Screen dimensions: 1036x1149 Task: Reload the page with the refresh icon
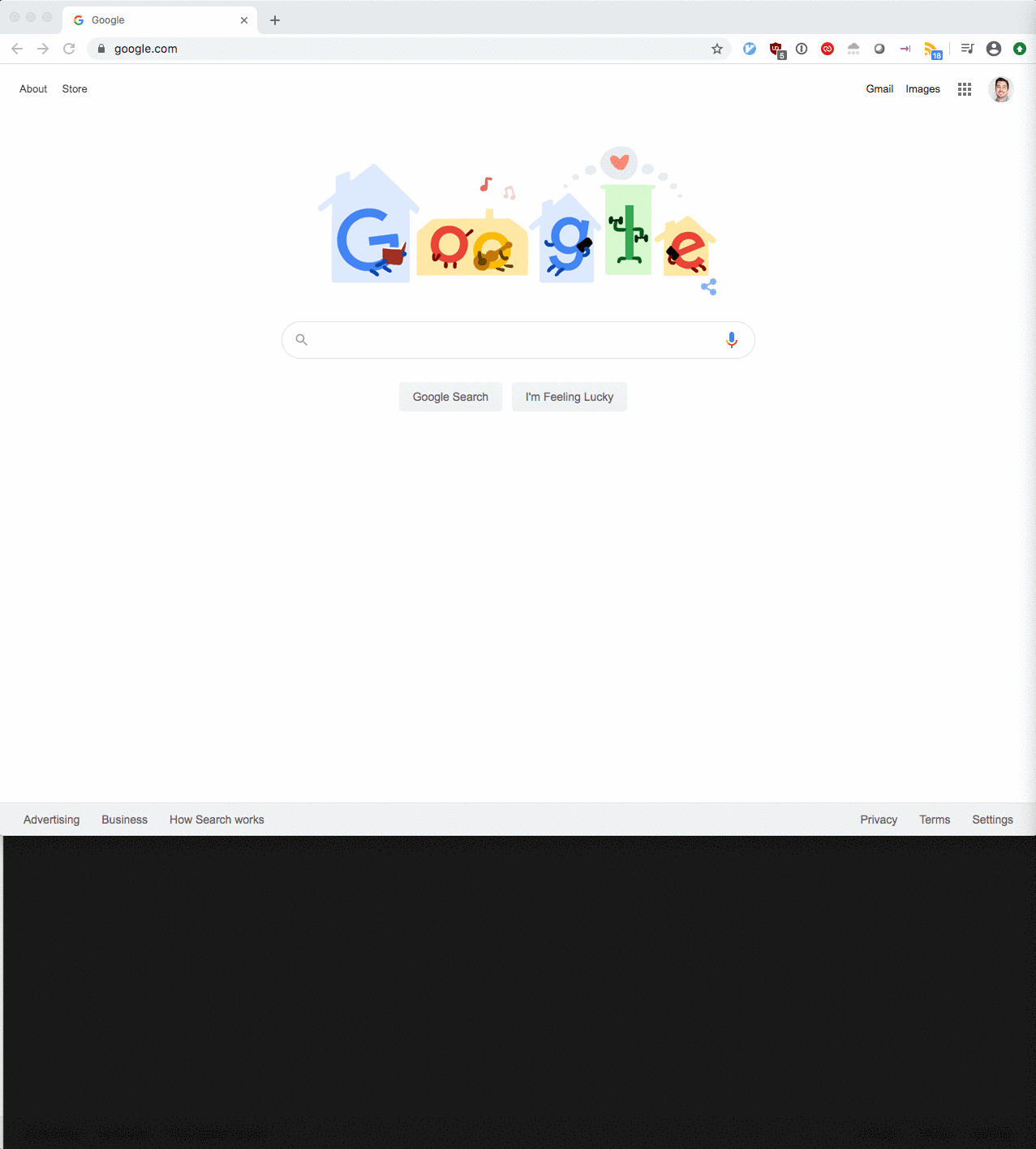[x=69, y=49]
